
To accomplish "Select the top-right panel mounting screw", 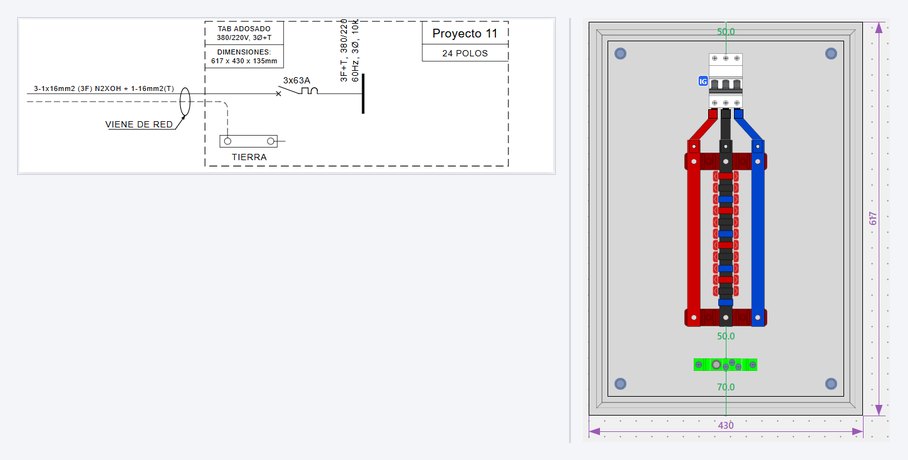I will point(831,53).
